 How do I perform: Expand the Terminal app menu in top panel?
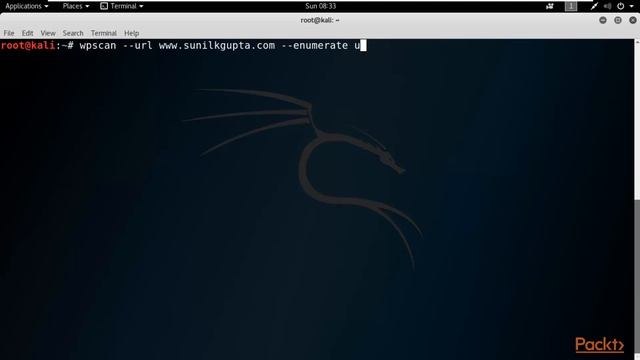(x=122, y=6)
